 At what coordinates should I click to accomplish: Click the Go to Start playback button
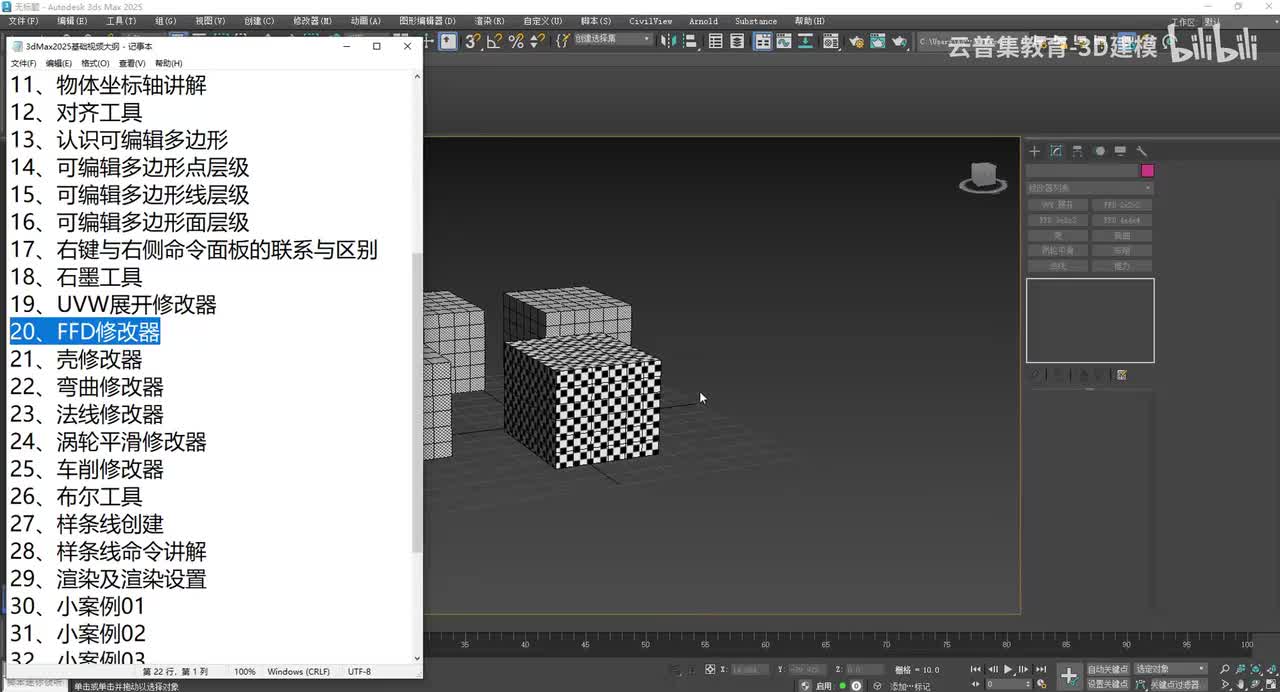(975, 669)
